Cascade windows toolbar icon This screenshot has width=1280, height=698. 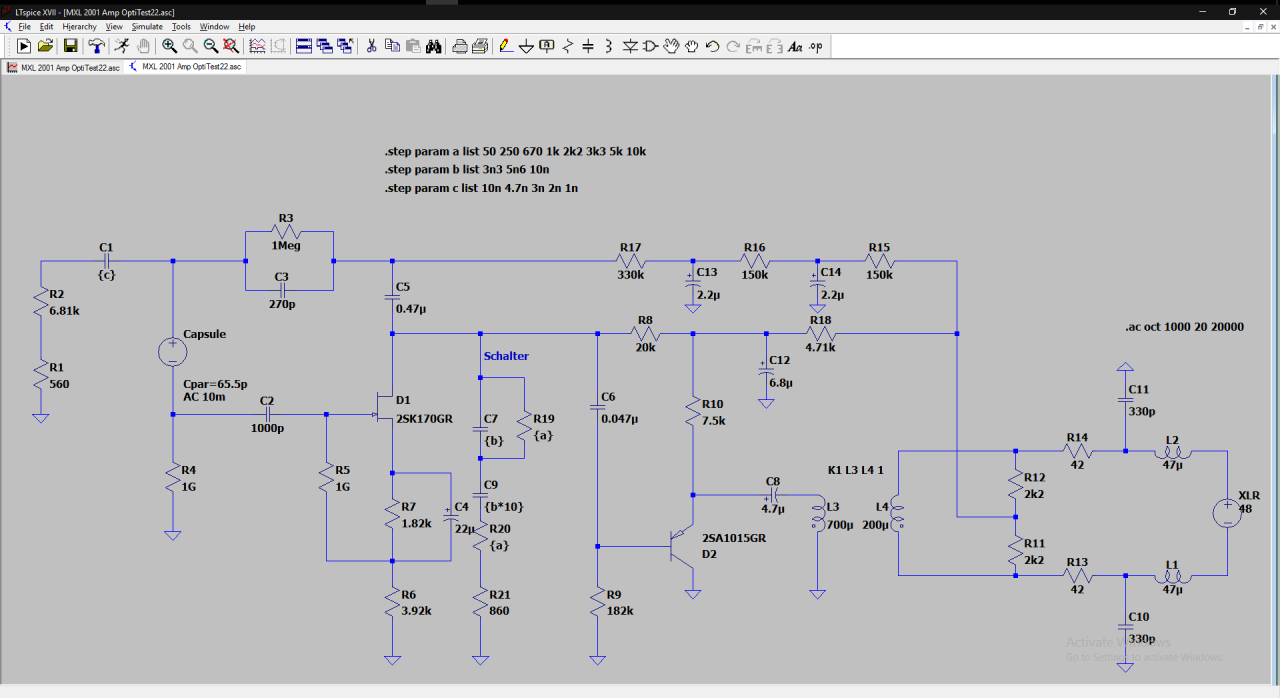coord(324,46)
